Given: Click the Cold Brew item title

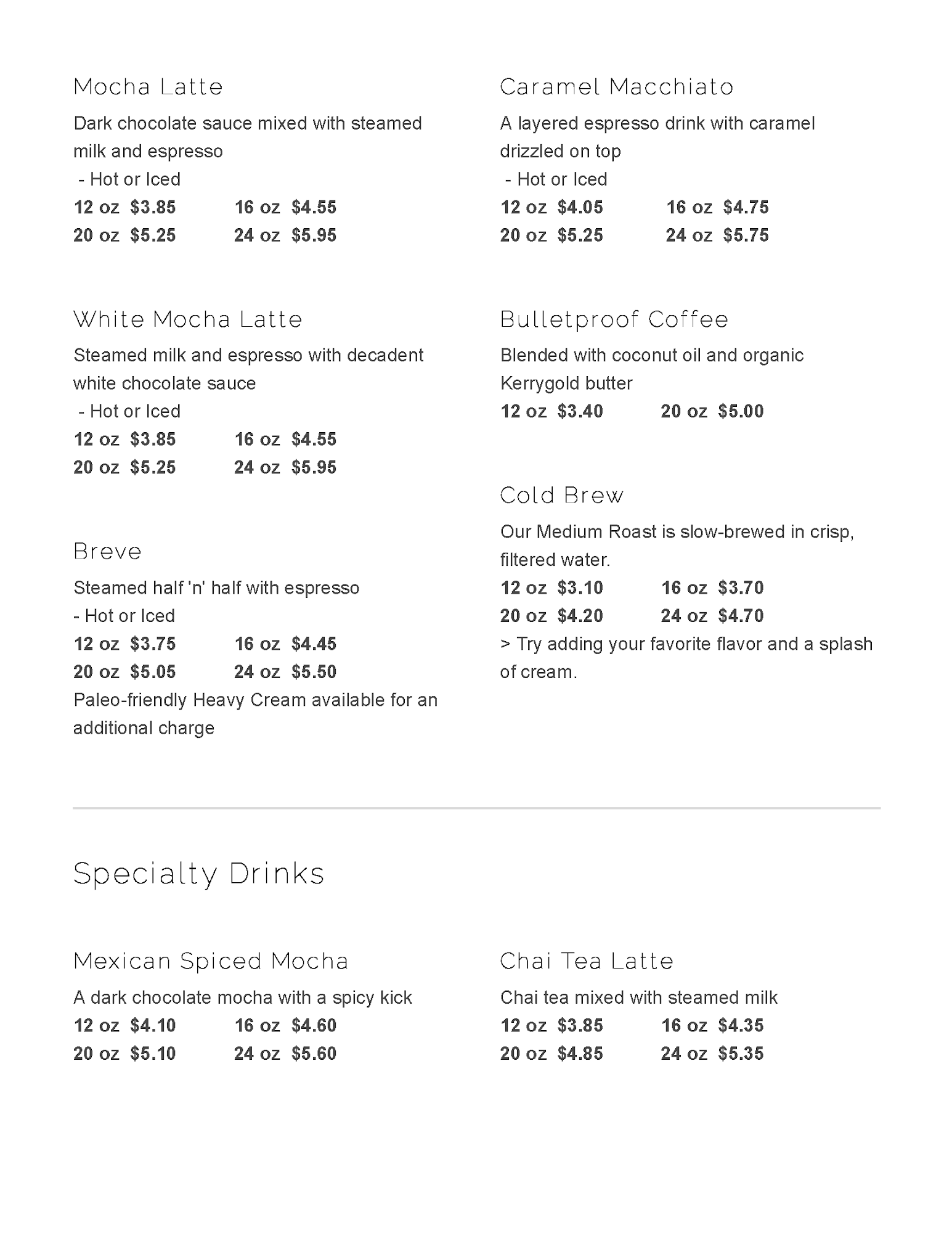Looking at the screenshot, I should click(x=562, y=496).
